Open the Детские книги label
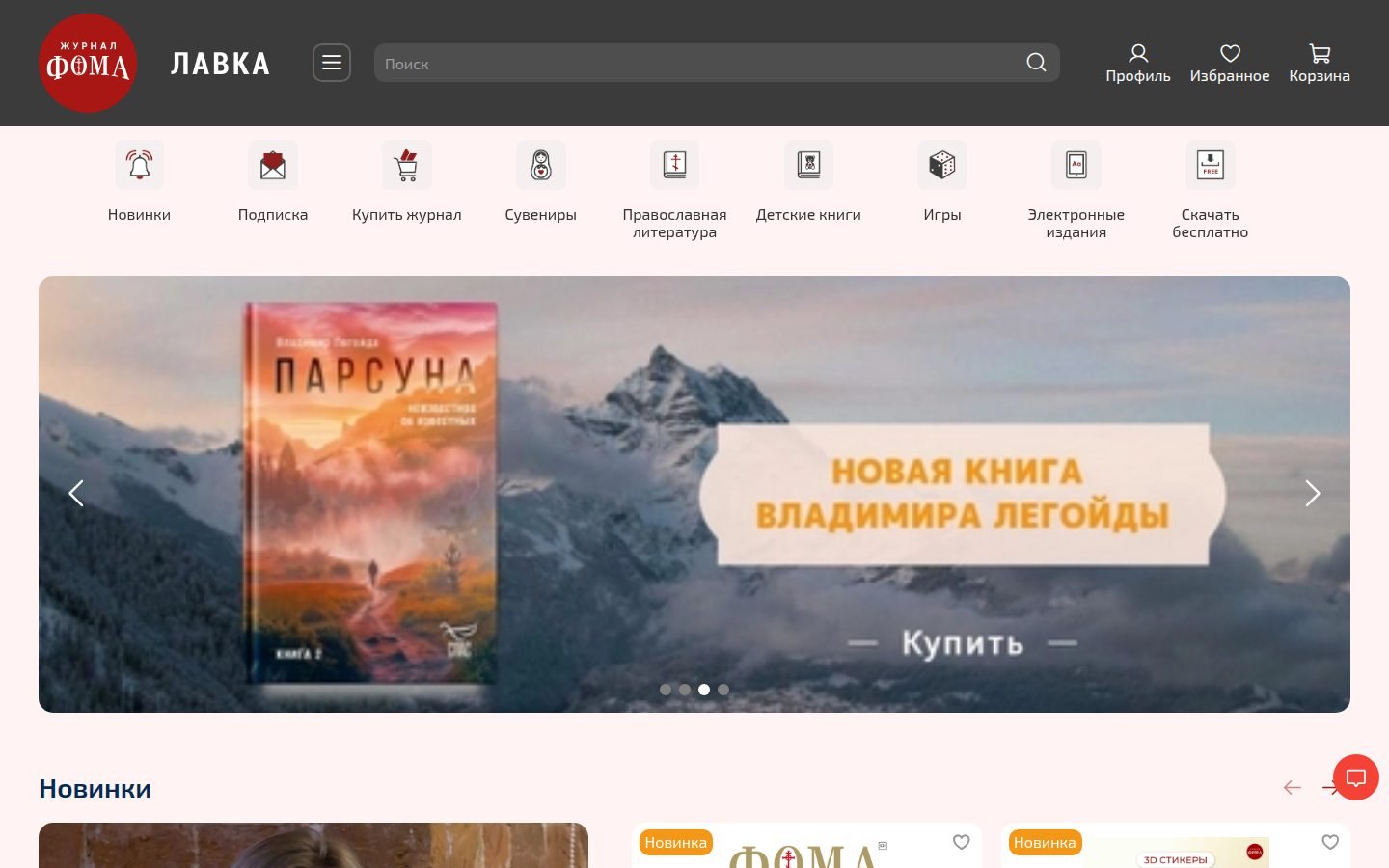 808,215
